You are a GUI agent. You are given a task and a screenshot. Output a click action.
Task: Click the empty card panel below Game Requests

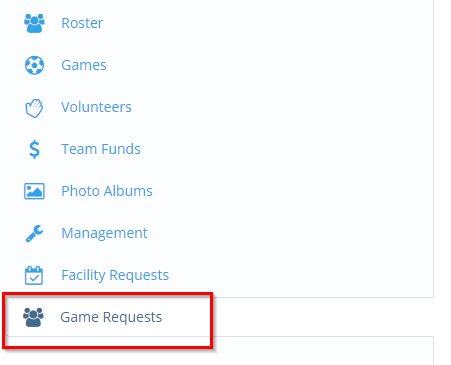320,351
